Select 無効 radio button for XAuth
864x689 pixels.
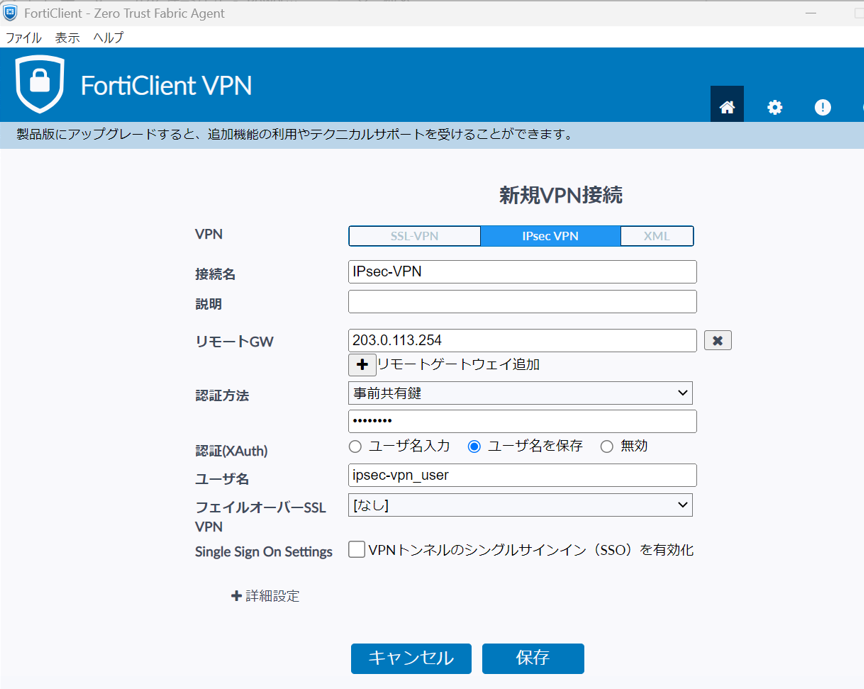(x=607, y=446)
